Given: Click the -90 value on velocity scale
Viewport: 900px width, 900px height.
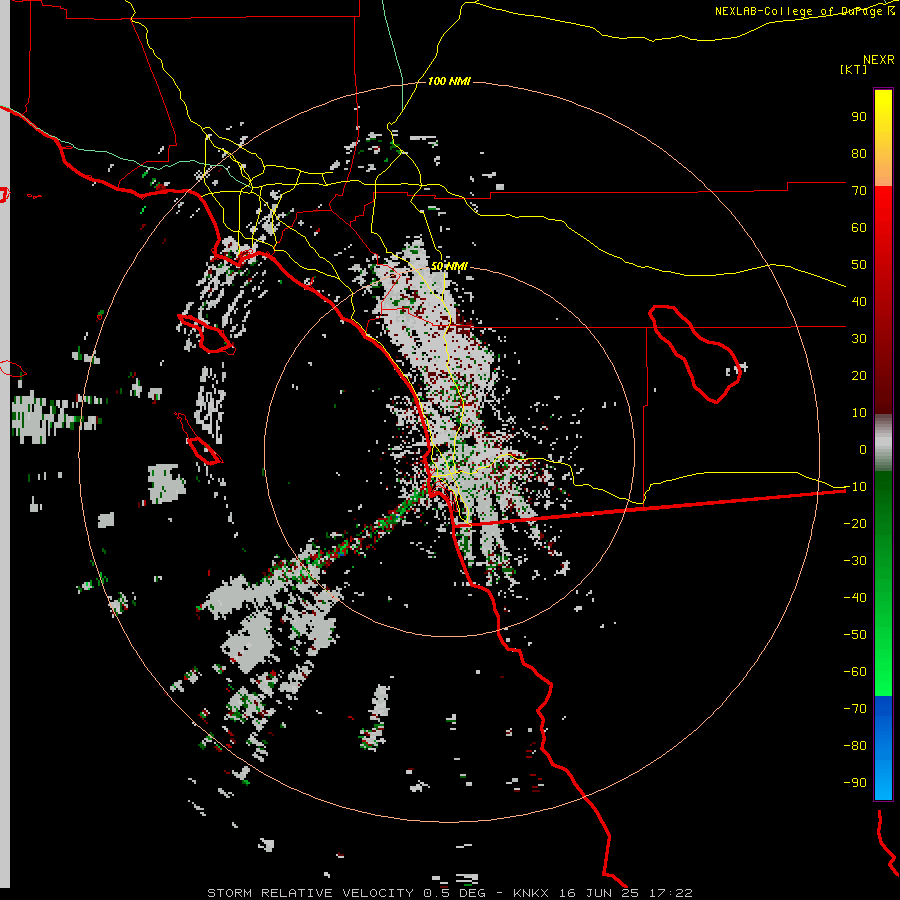Looking at the screenshot, I should pos(855,783).
